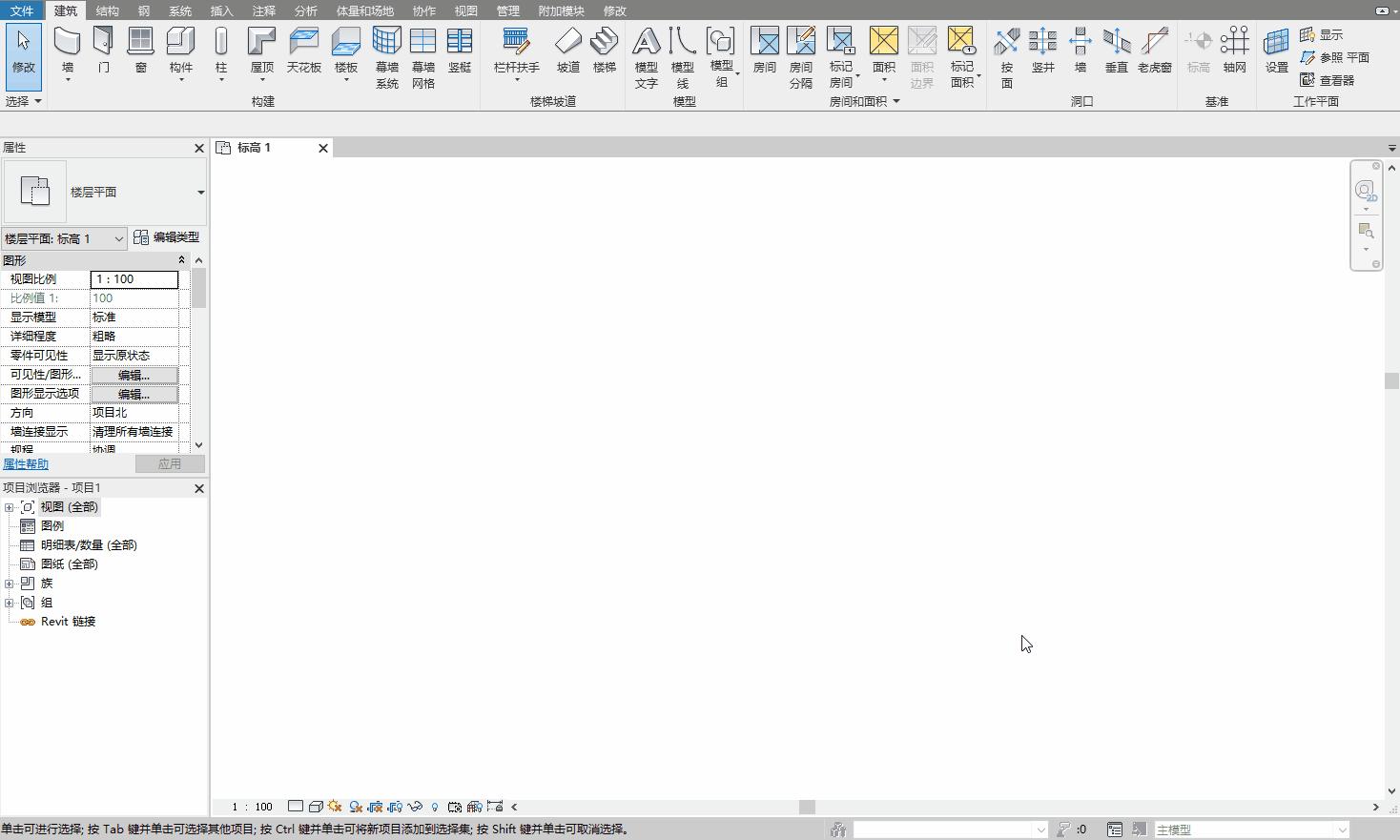Screen dimensions: 1400x840
Task: Open the 构件 component dropdown arrow
Action: (180, 80)
